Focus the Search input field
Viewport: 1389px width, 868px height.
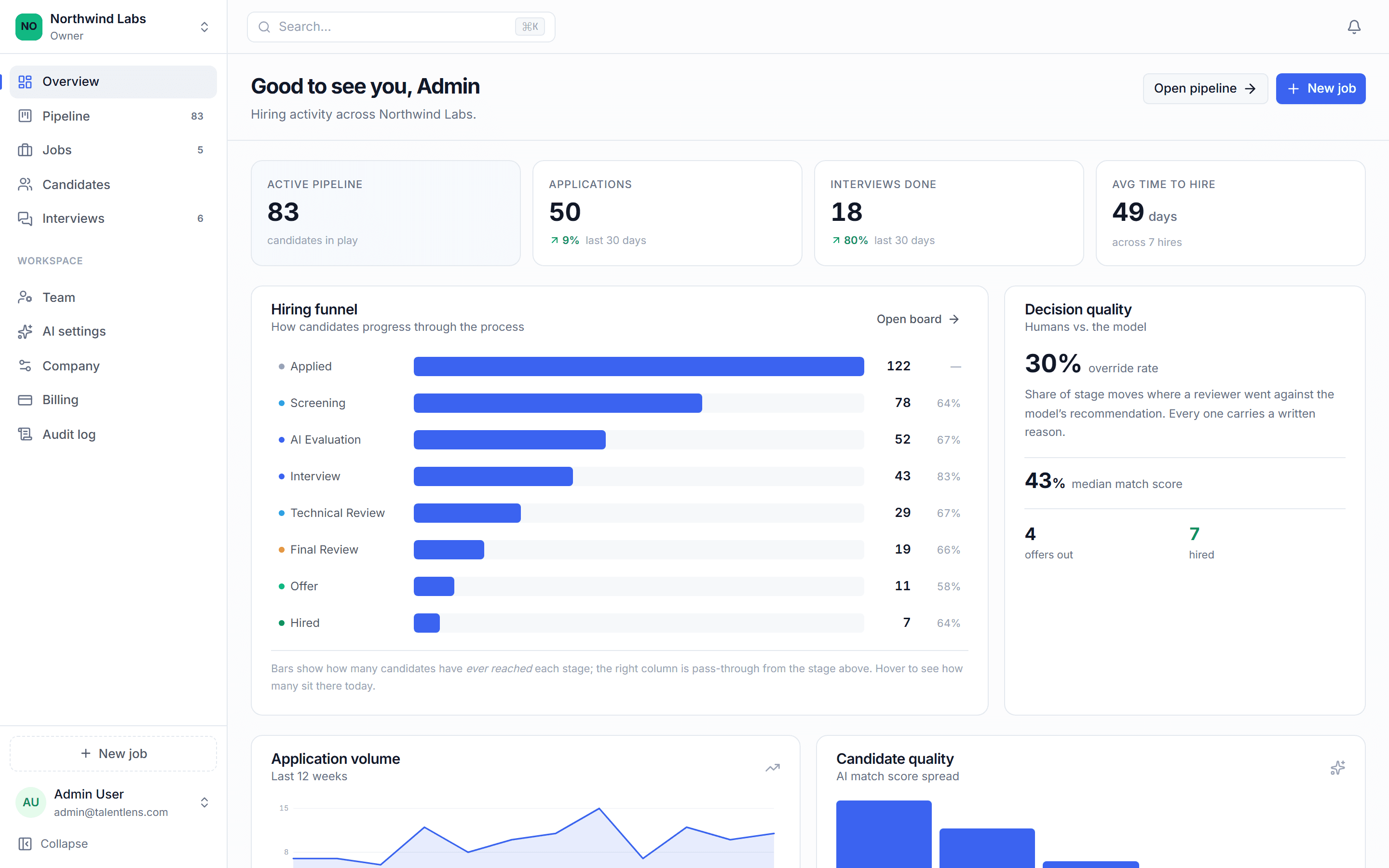pos(401,27)
